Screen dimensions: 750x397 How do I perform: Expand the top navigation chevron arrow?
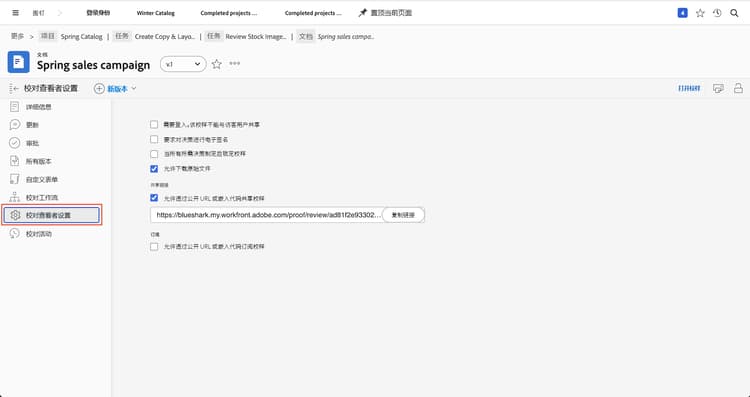(60, 13)
